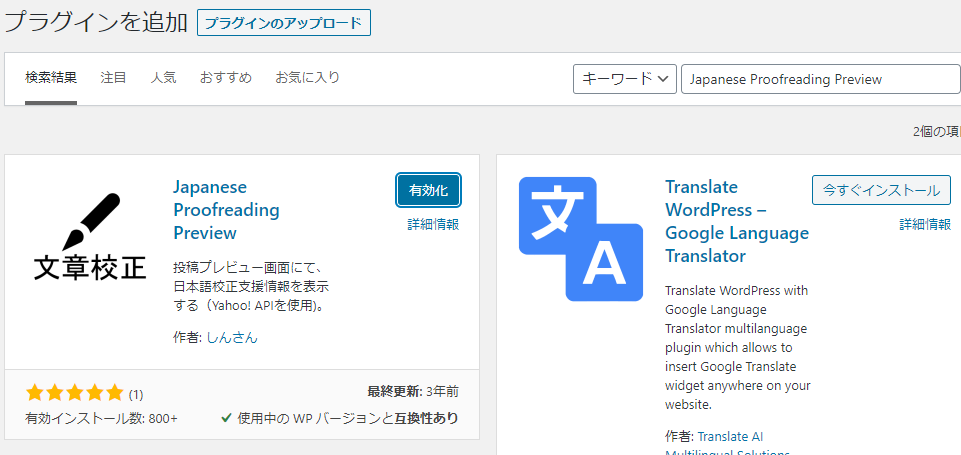Click the rating count (1)
Viewport: 961px width, 455px height.
pos(136,394)
